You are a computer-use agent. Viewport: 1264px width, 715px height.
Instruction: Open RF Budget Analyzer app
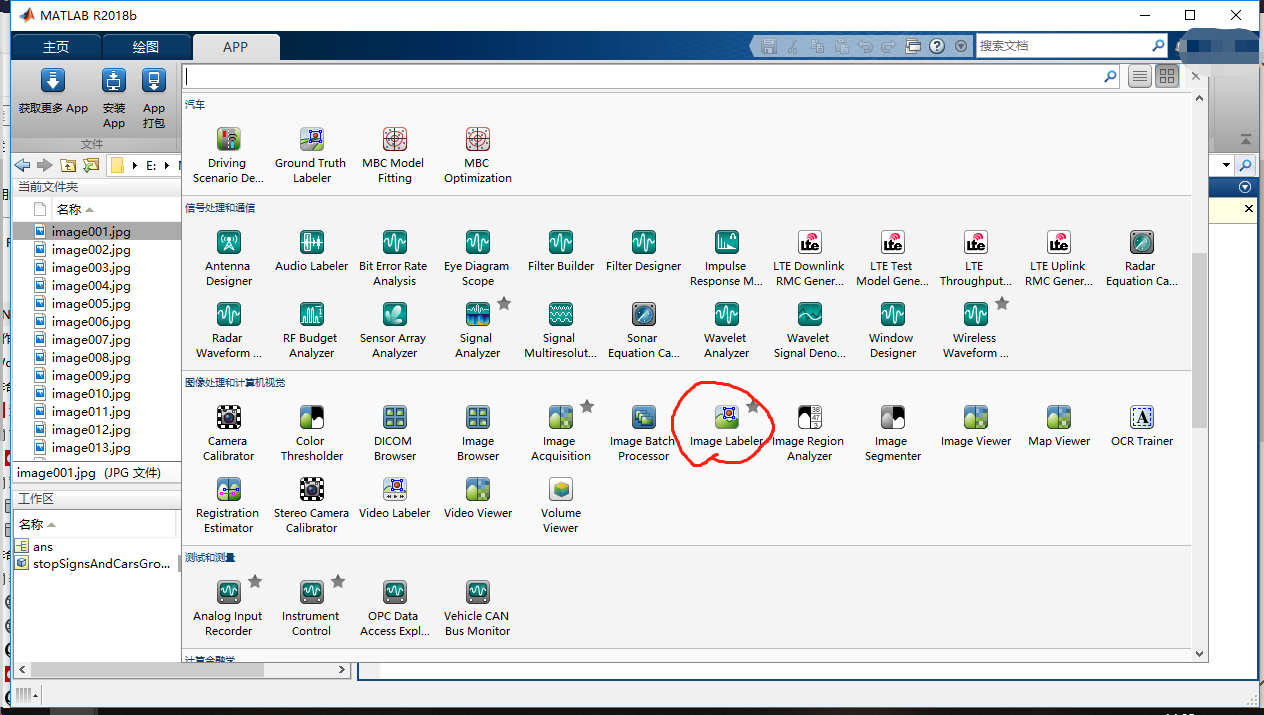pyautogui.click(x=311, y=330)
